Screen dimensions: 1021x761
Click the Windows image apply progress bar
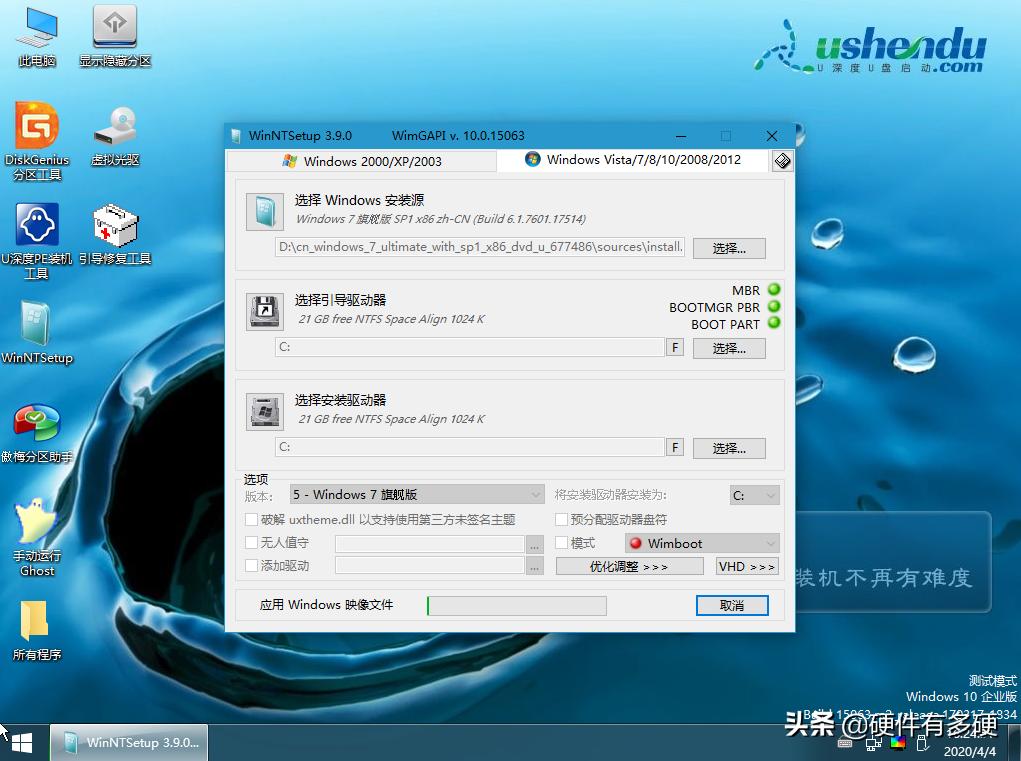(516, 605)
